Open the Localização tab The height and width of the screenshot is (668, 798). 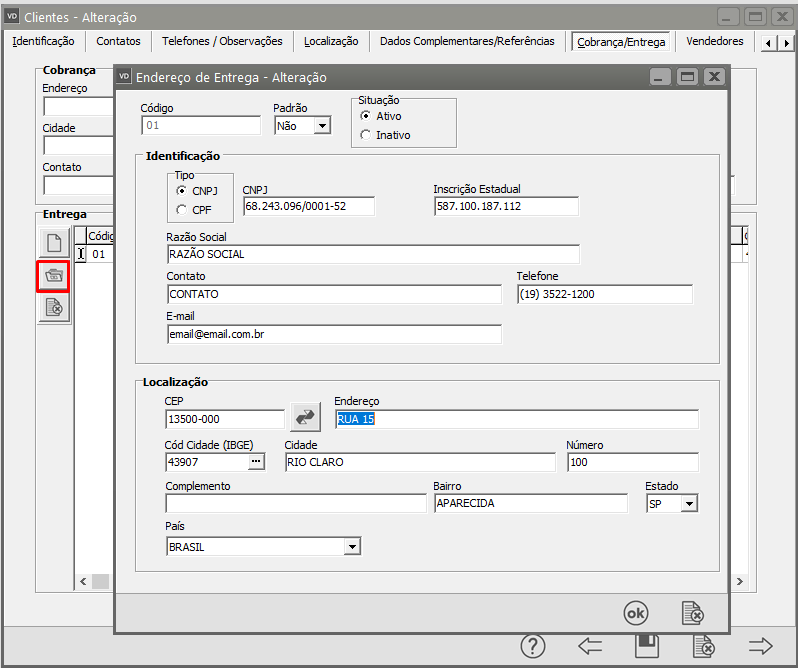(x=331, y=41)
